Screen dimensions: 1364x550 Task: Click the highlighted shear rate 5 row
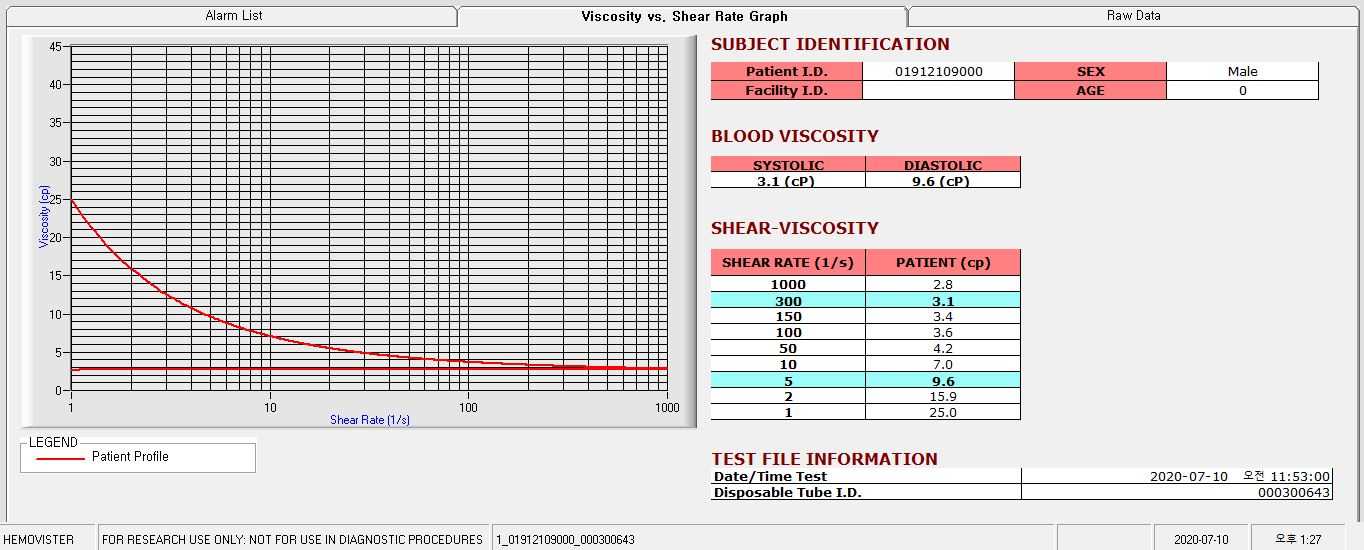click(x=788, y=381)
